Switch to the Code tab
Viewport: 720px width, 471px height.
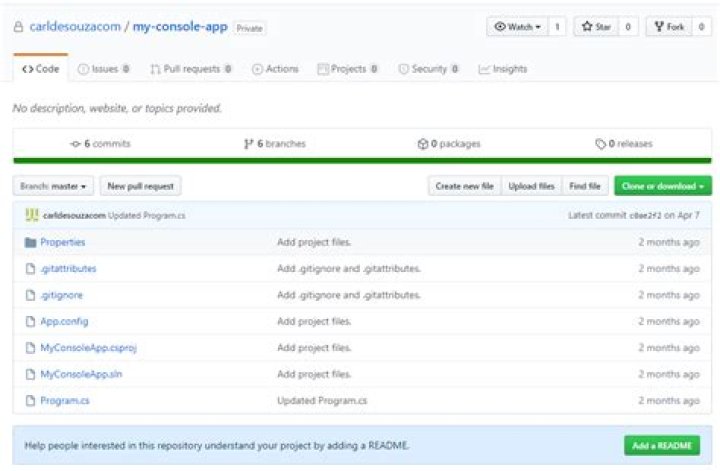[x=41, y=69]
